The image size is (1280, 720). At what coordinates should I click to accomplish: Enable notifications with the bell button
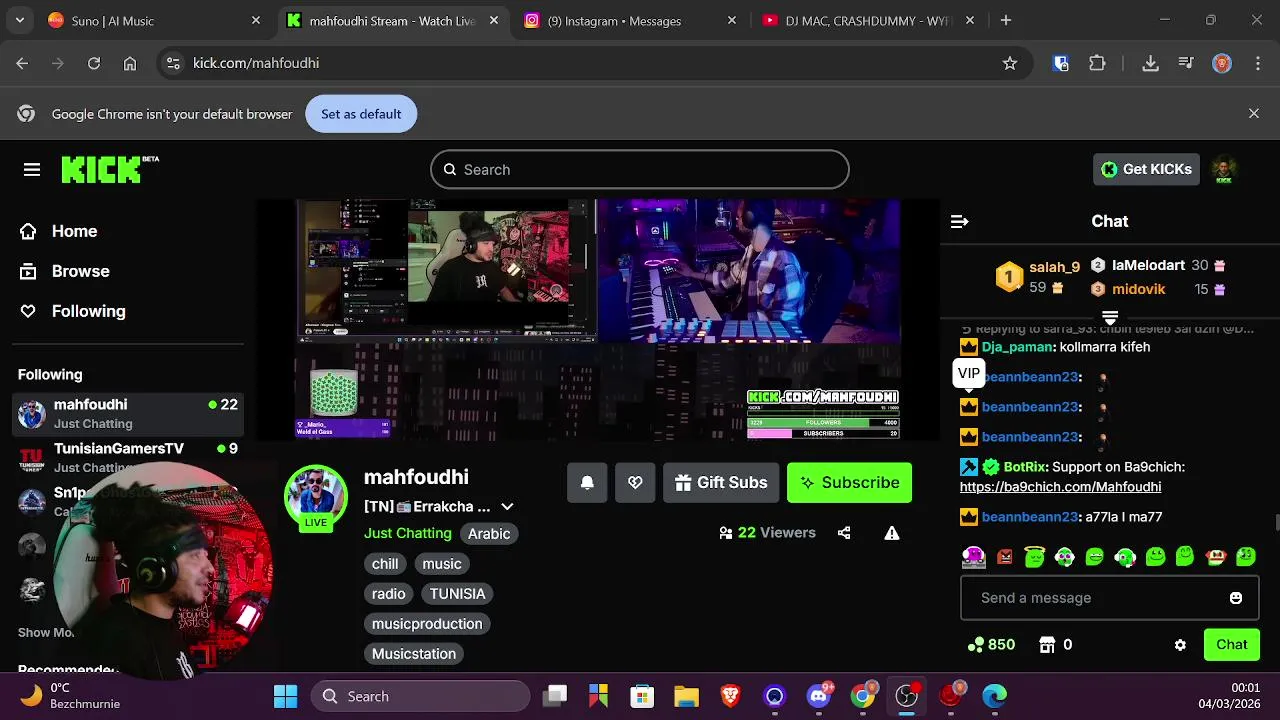point(587,482)
